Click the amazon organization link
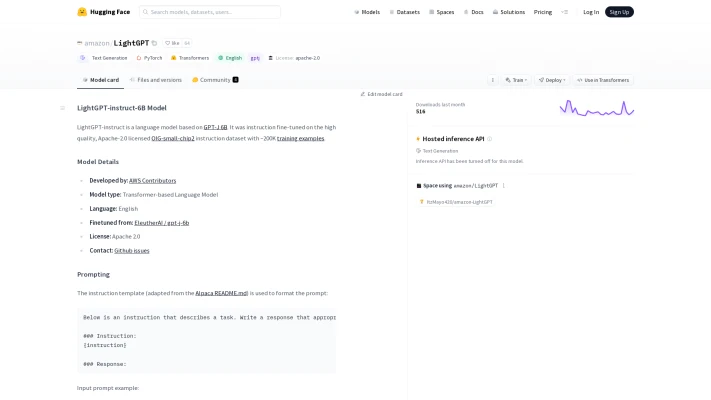 [97, 43]
